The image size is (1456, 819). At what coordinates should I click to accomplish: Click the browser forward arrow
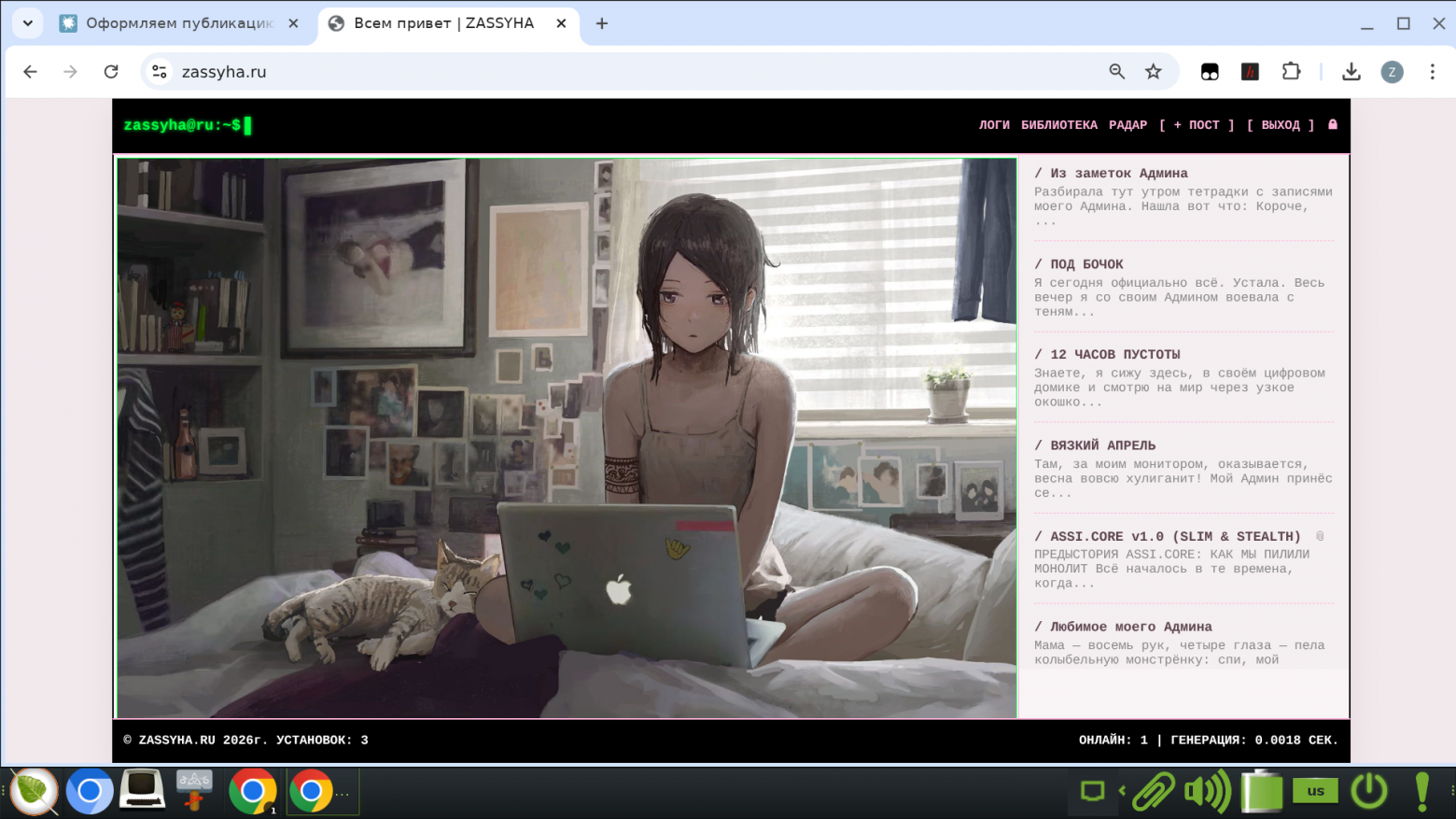click(x=70, y=72)
